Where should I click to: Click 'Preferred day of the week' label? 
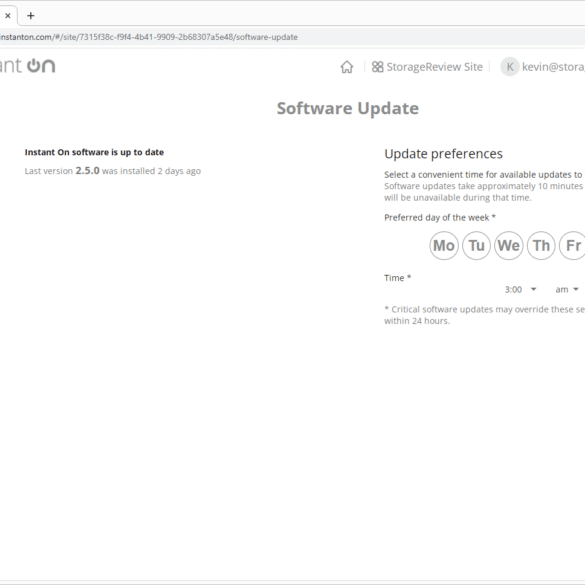pos(440,218)
